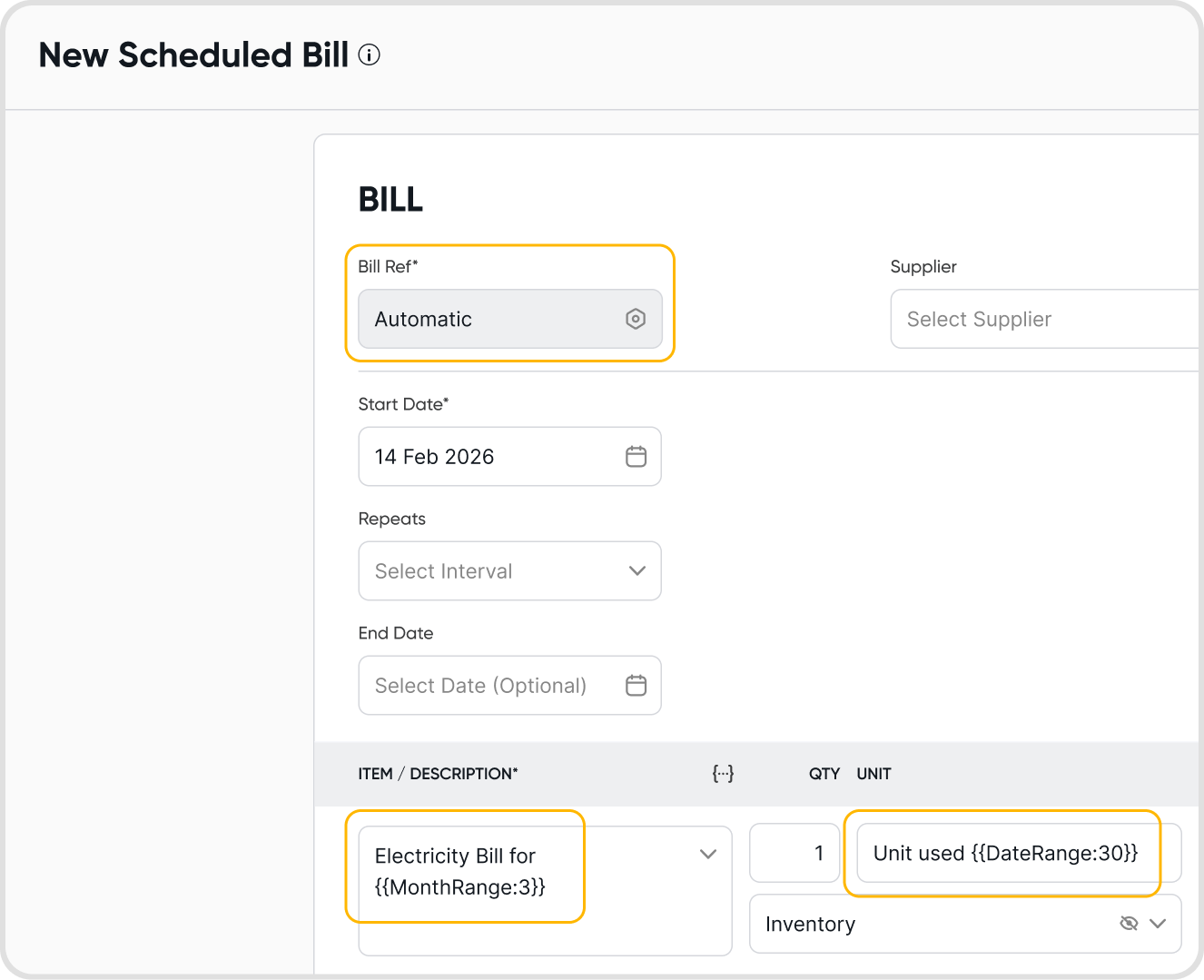Viewport: 1204px width, 980px height.
Task: Click the Start Date field showing 14 Feb 2026
Action: point(490,457)
